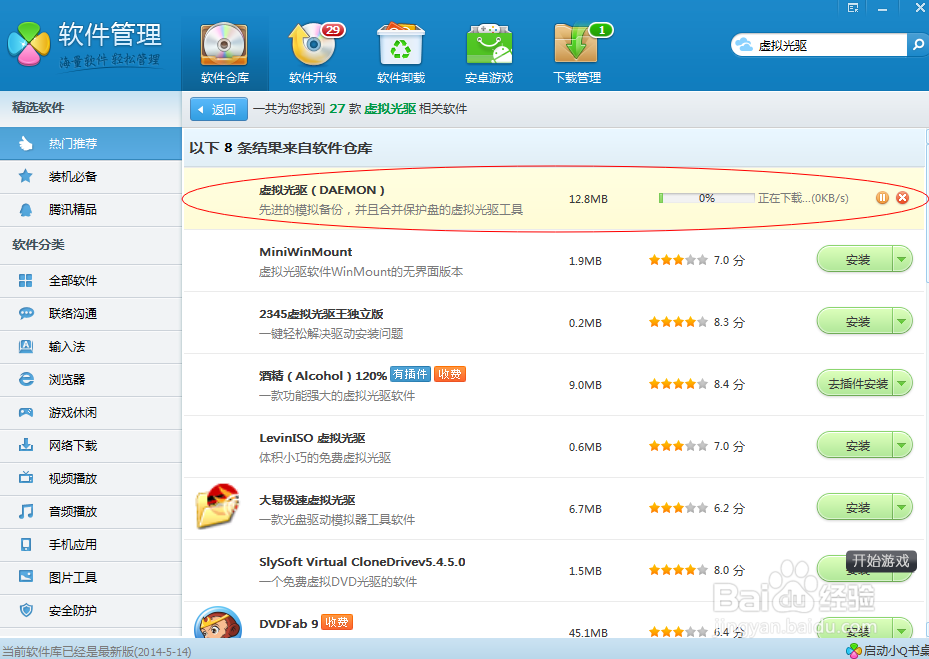Open the 视频播放 category
Viewport: 929px width, 659px height.
click(x=91, y=479)
